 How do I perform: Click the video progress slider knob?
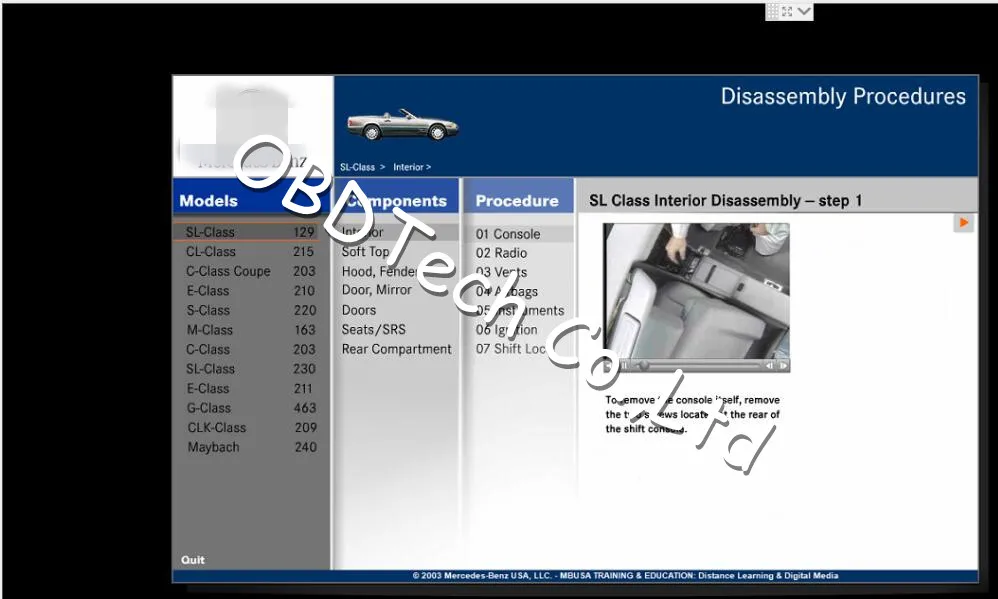pyautogui.click(x=644, y=365)
